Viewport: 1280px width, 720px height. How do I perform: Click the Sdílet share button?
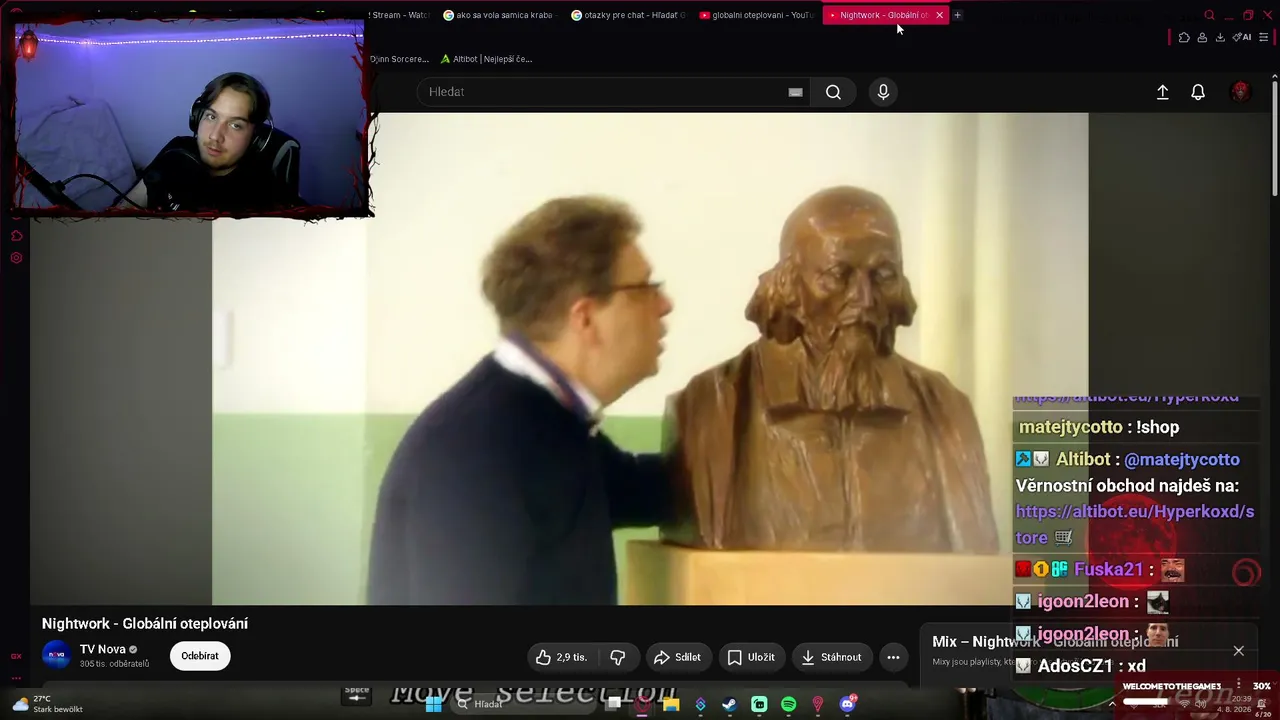(677, 657)
